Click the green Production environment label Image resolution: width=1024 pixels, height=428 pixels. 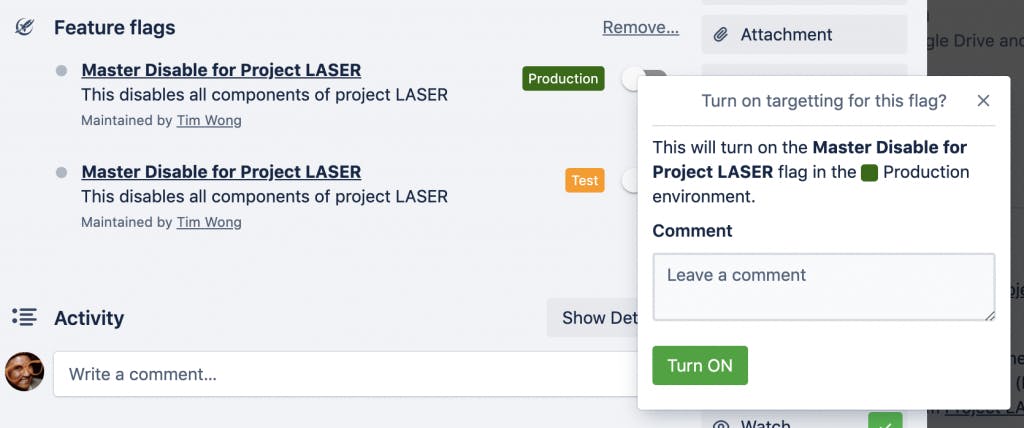[563, 78]
